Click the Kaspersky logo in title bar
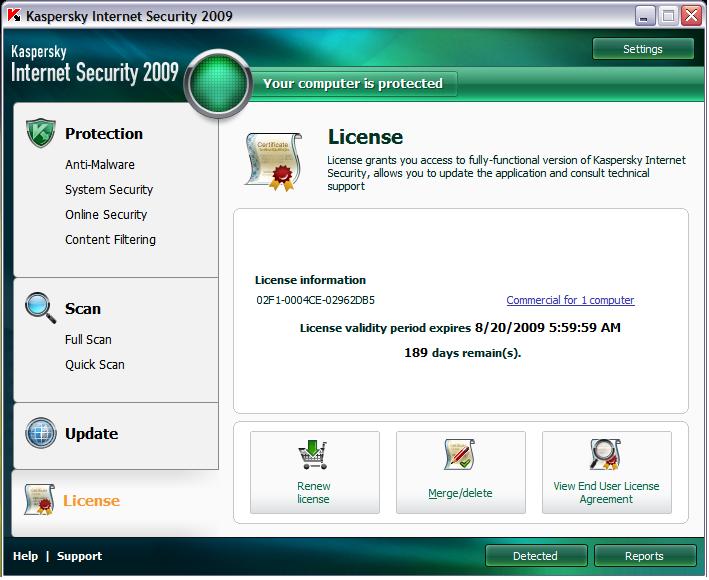Screen dimensions: 709x580 coord(14,15)
